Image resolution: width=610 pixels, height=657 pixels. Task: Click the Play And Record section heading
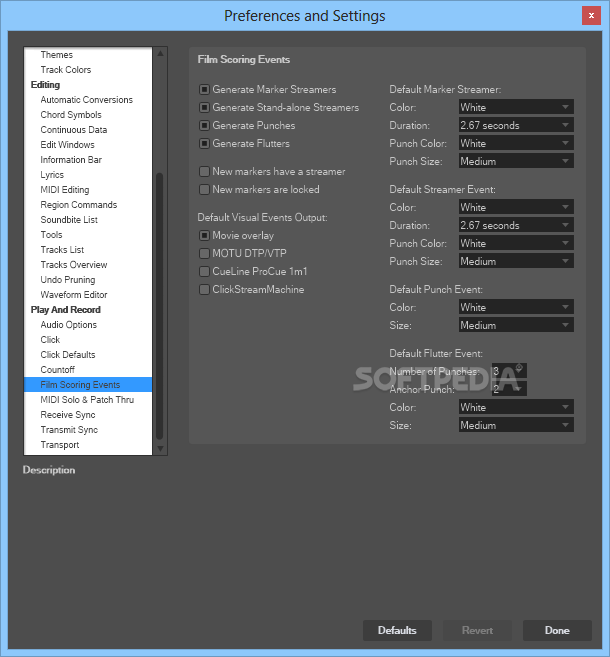pyautogui.click(x=66, y=310)
